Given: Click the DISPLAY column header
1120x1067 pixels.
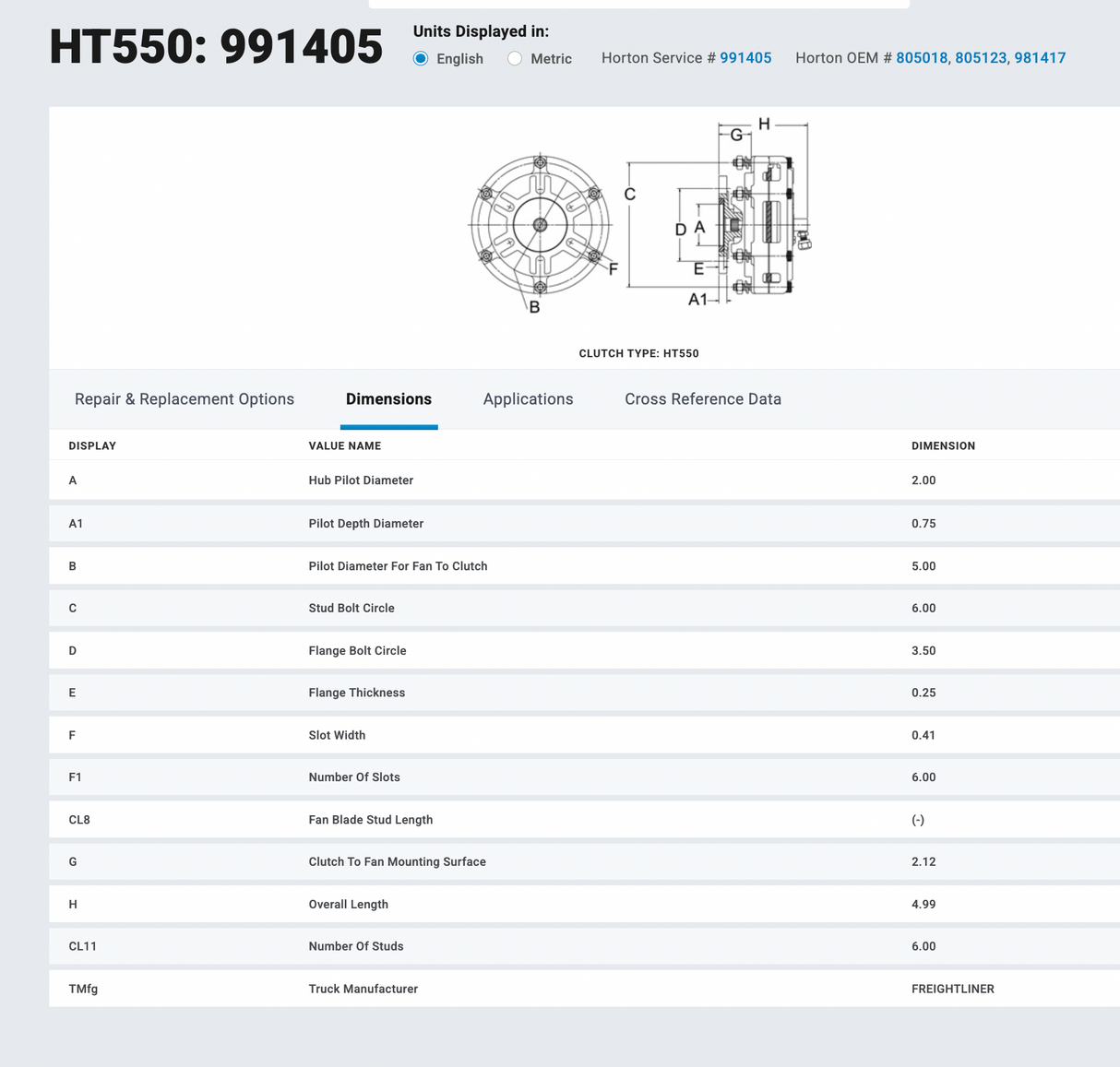Looking at the screenshot, I should 92,446.
